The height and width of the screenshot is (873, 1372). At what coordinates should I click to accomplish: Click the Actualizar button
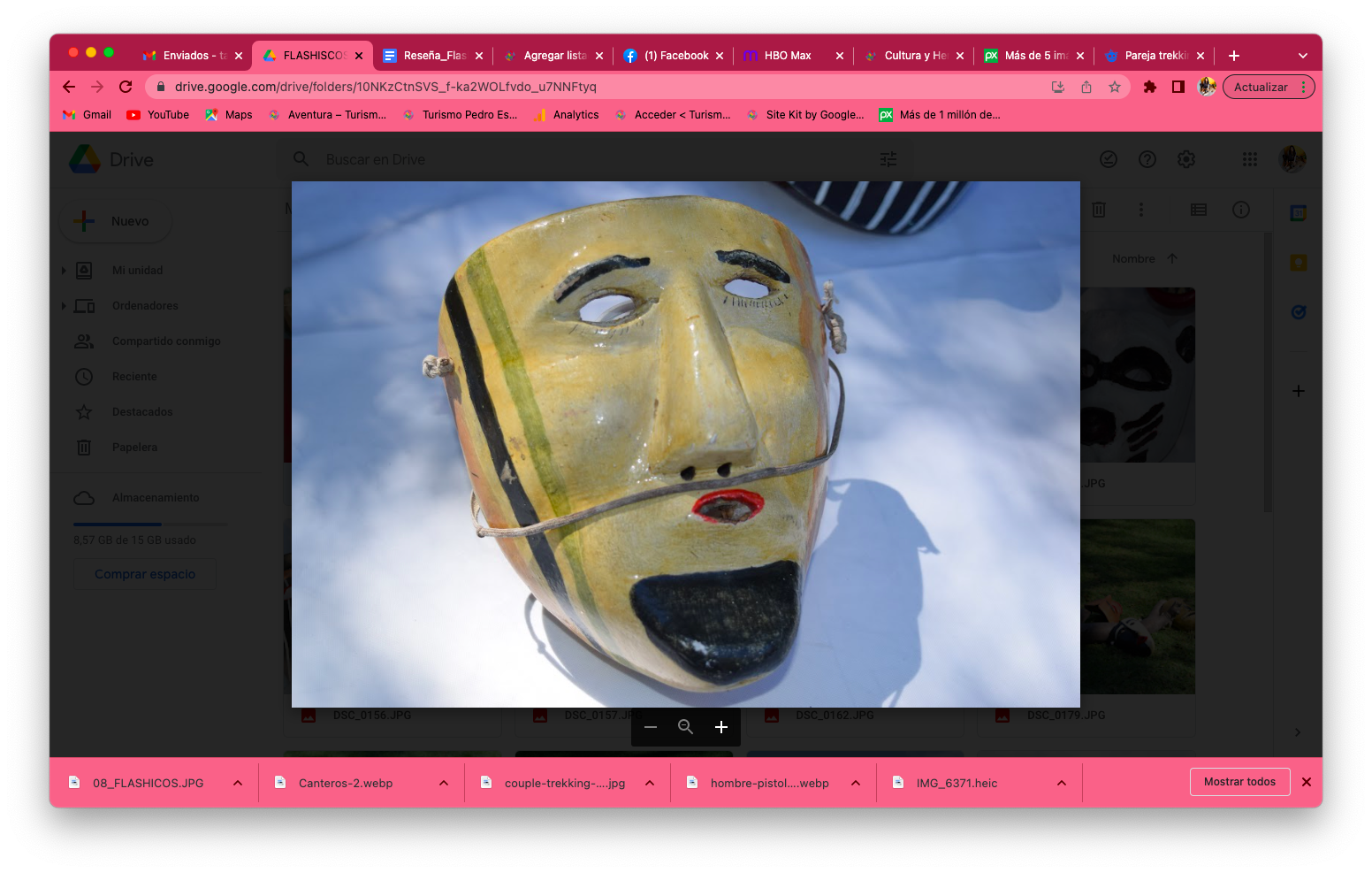tap(1260, 87)
